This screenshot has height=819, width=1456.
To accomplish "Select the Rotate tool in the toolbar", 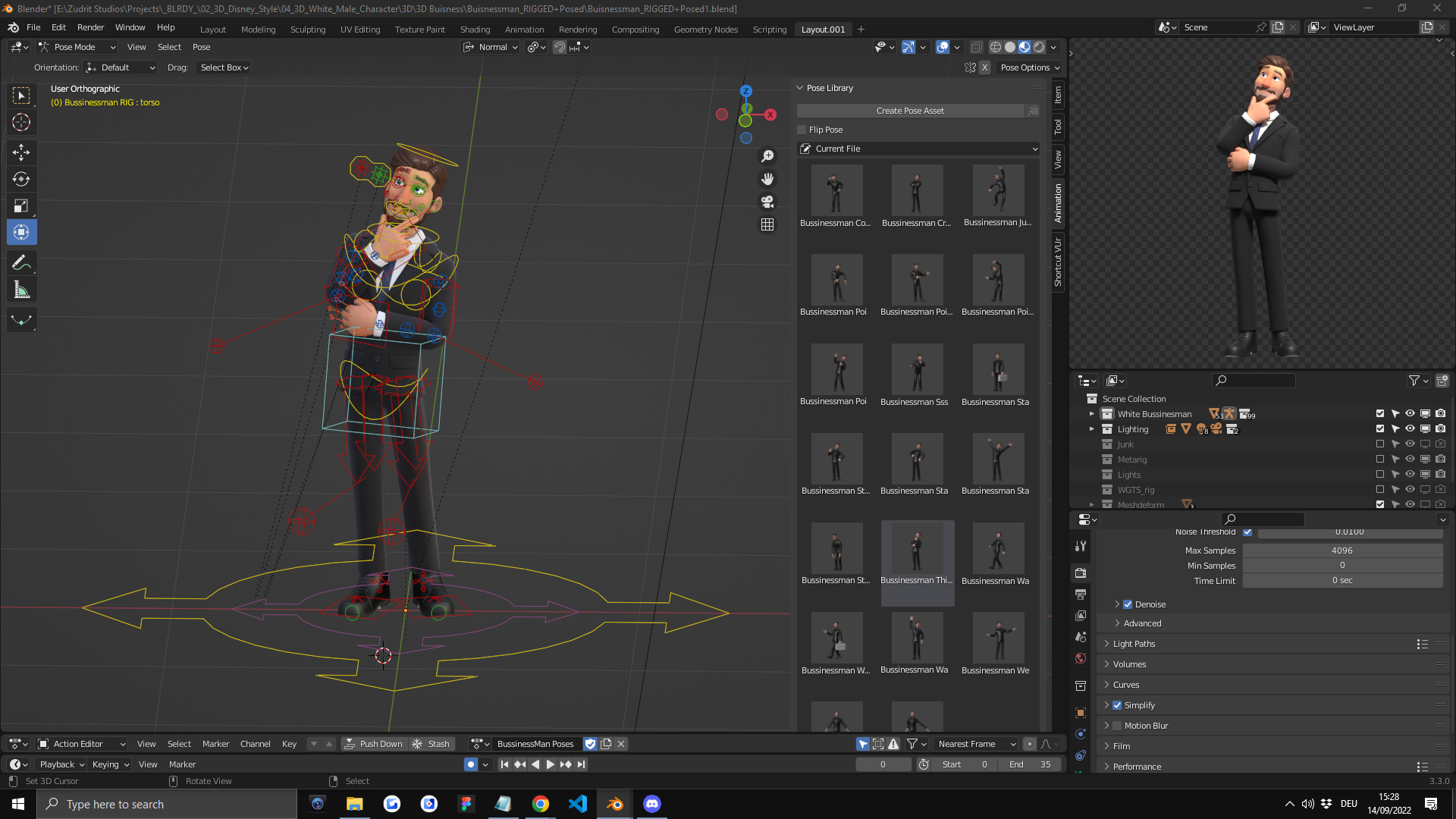I will pos(21,179).
